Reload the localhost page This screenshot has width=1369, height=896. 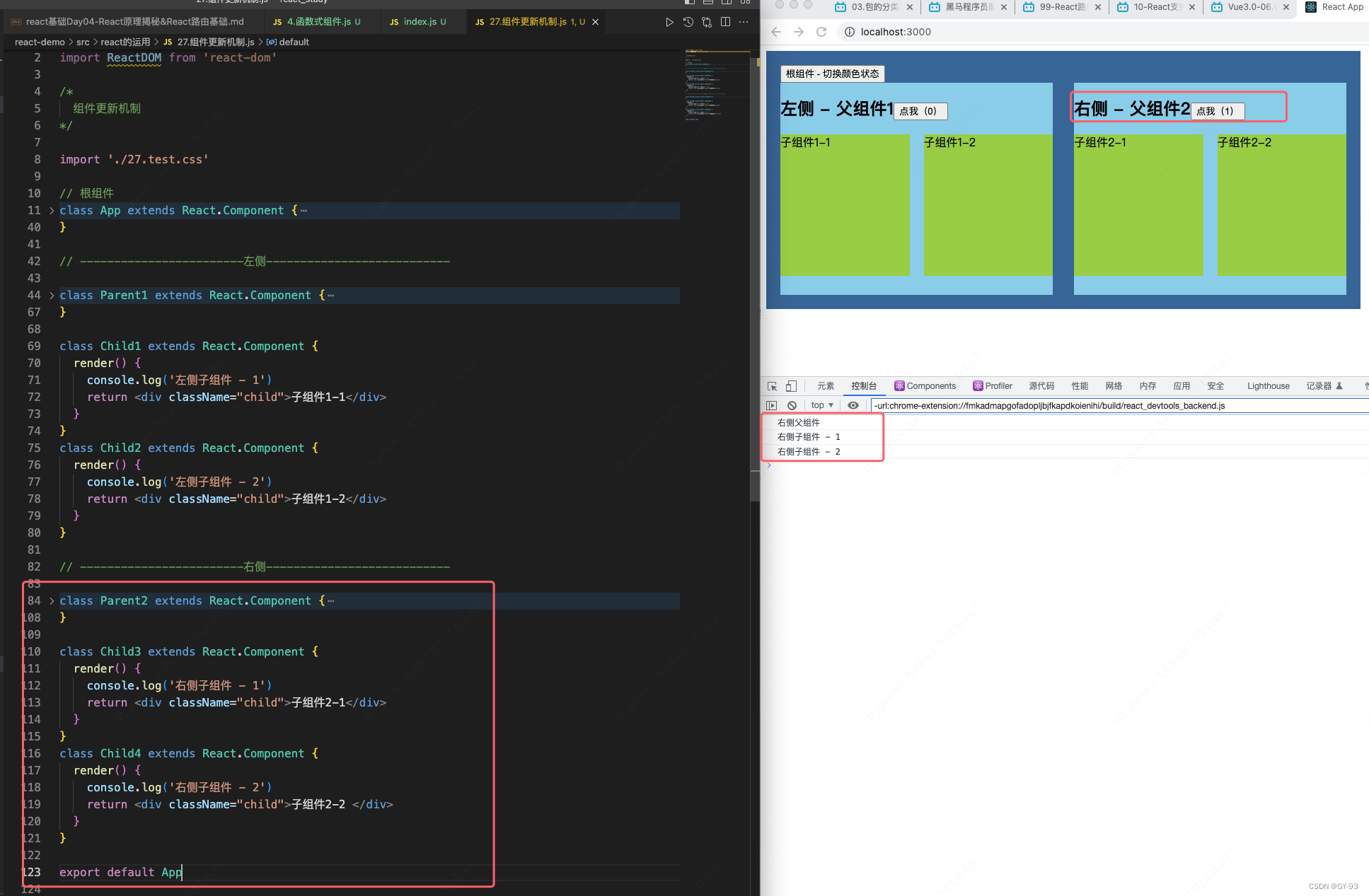pyautogui.click(x=821, y=32)
